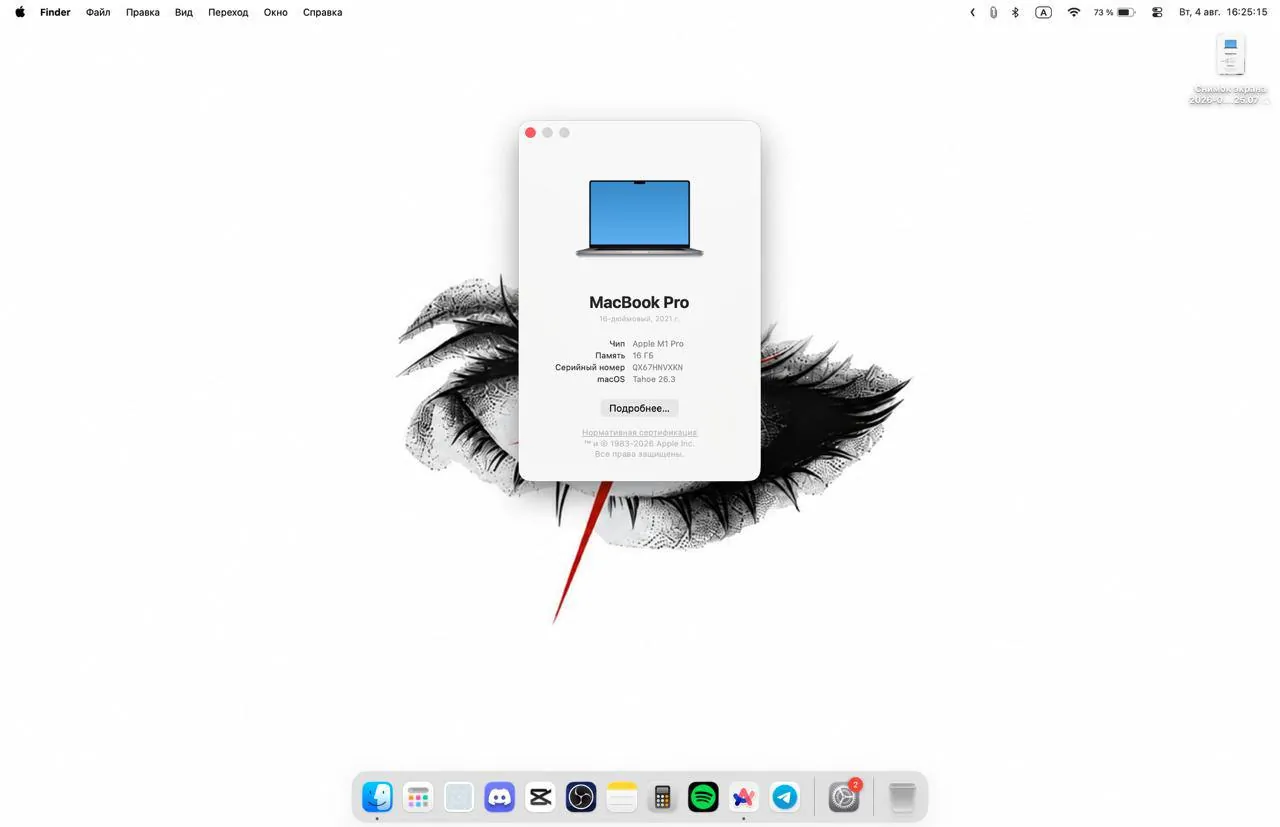1280x827 pixels.
Task: Open the Окно menu
Action: click(275, 12)
